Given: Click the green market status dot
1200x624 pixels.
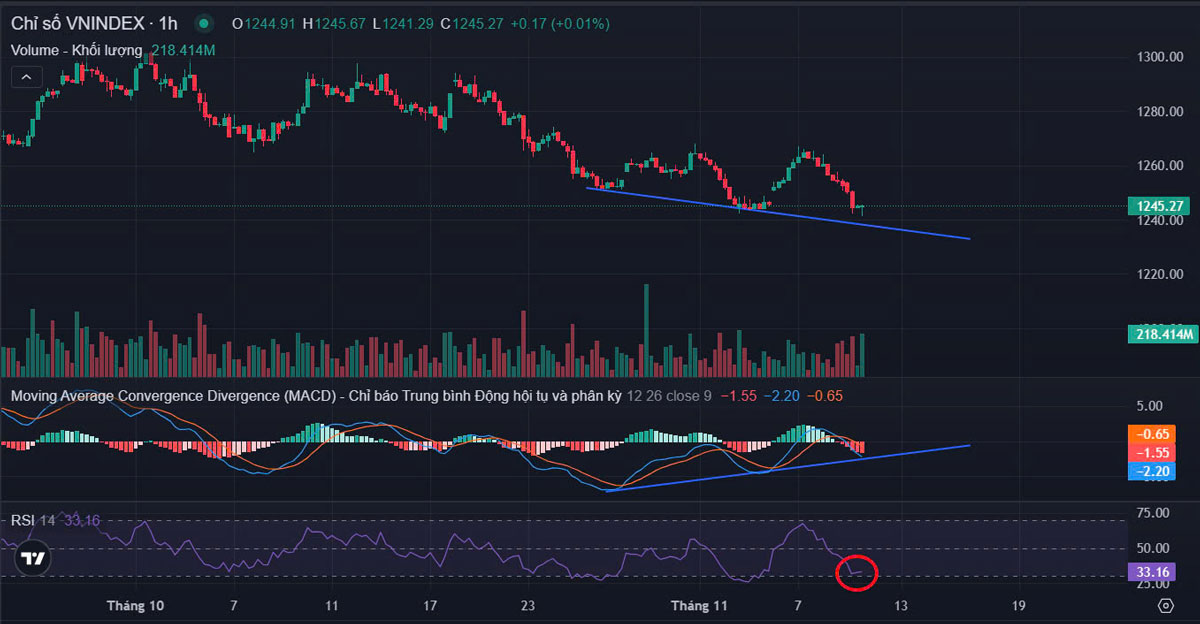Looking at the screenshot, I should coord(204,23).
